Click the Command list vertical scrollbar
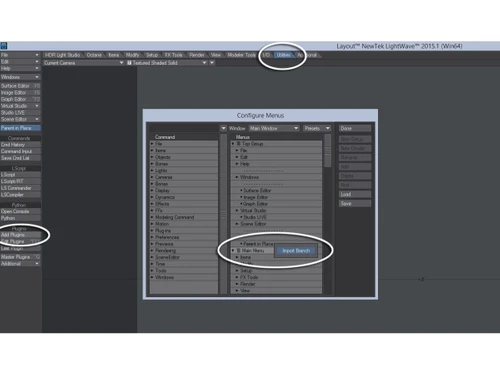The height and width of the screenshot is (375, 500). (x=223, y=214)
